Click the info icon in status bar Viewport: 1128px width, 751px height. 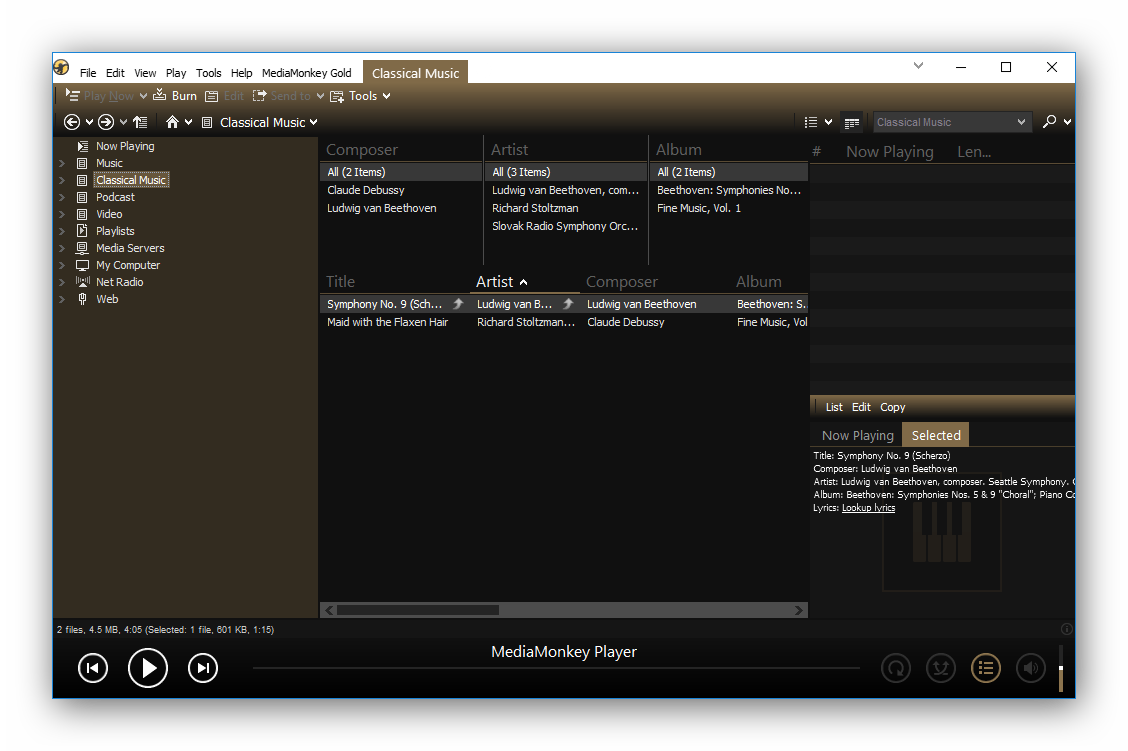pos(1067,629)
